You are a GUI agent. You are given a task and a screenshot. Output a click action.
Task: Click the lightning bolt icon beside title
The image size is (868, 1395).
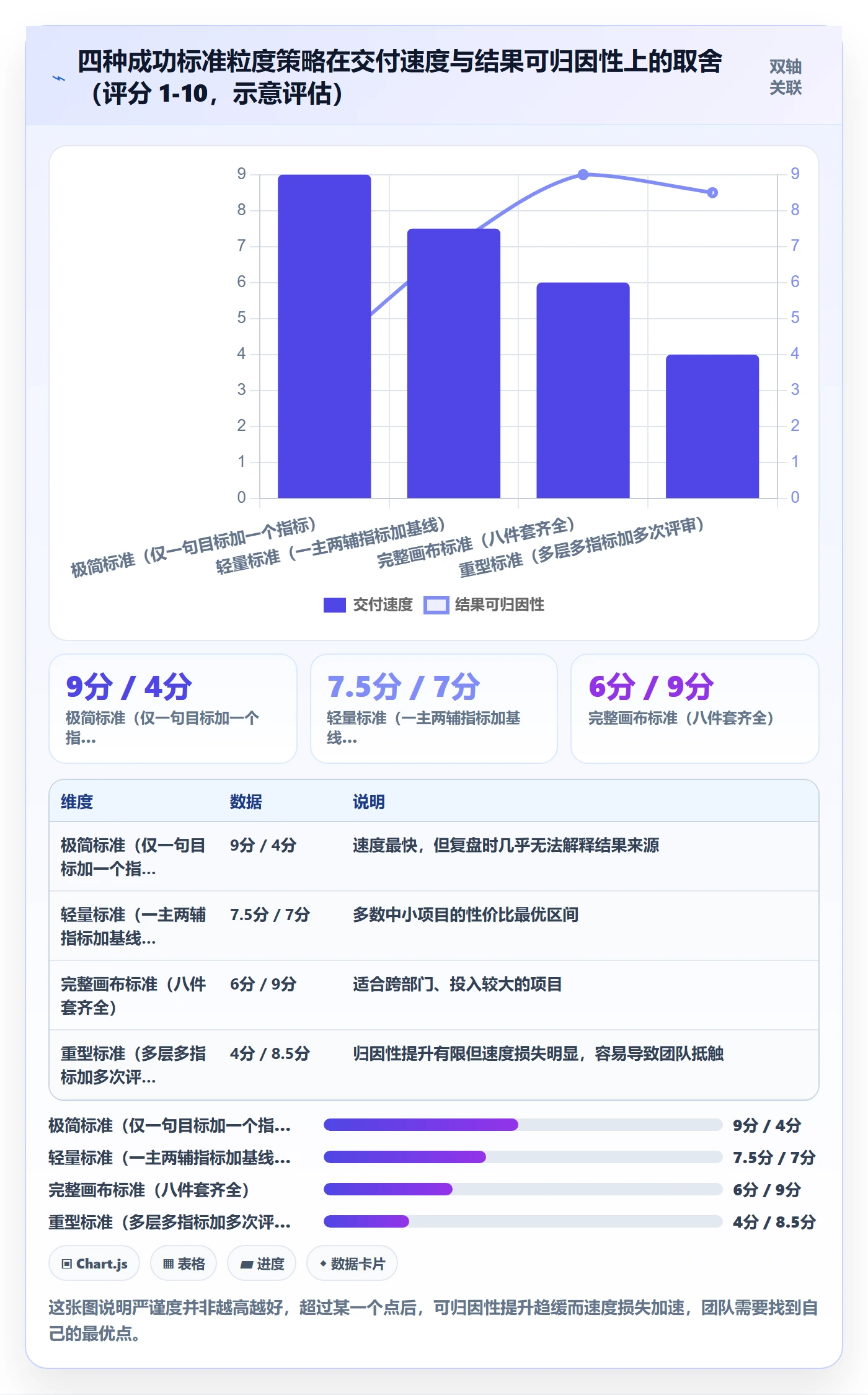(x=59, y=78)
